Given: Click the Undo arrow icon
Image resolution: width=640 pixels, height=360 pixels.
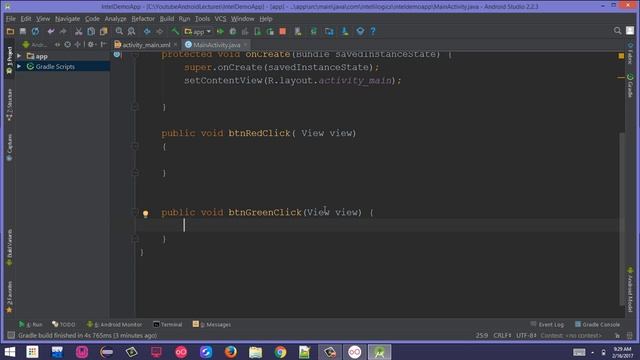Looking at the screenshot, I should 51,31.
